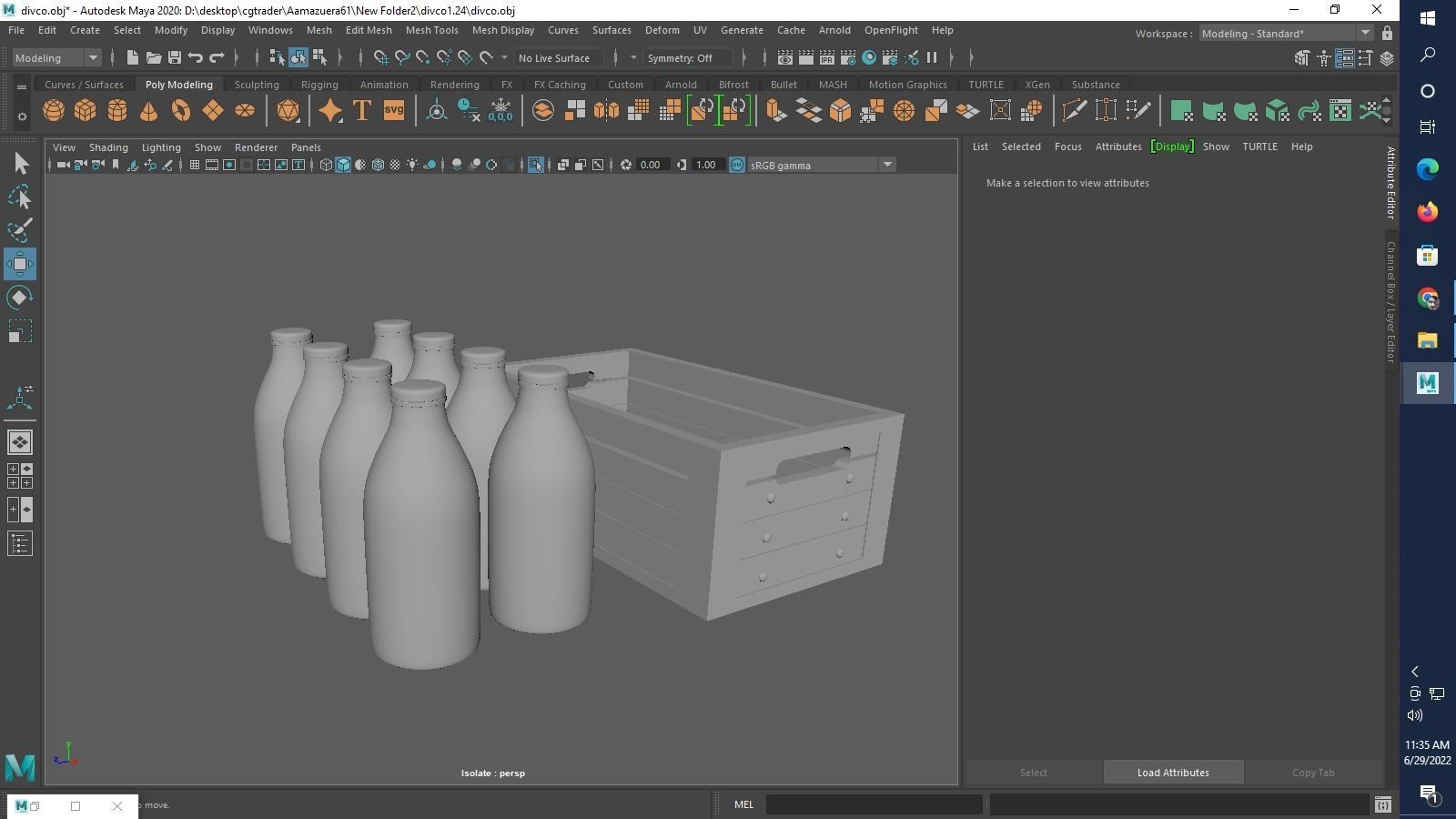
Task: Select the Move tool in Tool Box
Action: coord(20,264)
